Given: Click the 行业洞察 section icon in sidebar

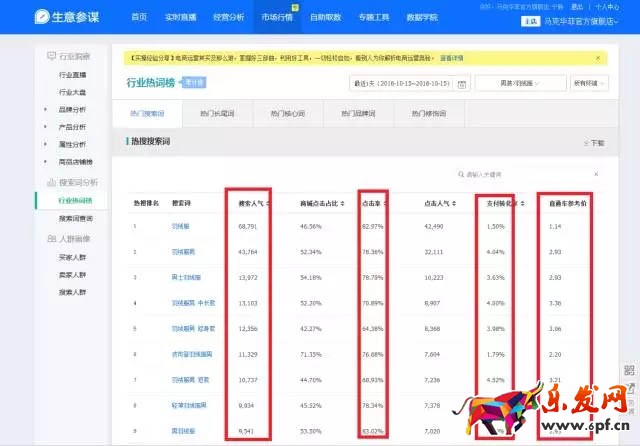Looking at the screenshot, I should (x=51, y=56).
